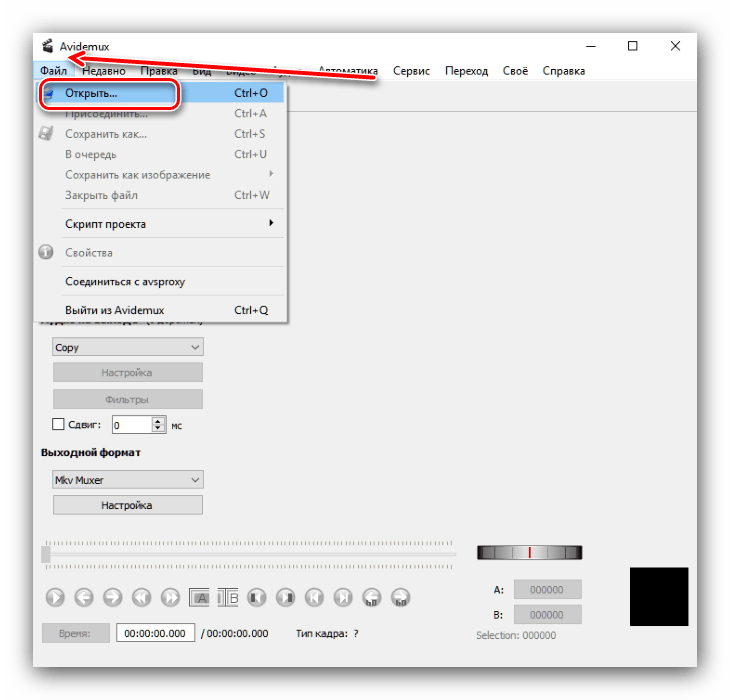The width and height of the screenshot is (730, 700).
Task: Open the Своё menu
Action: (x=515, y=71)
